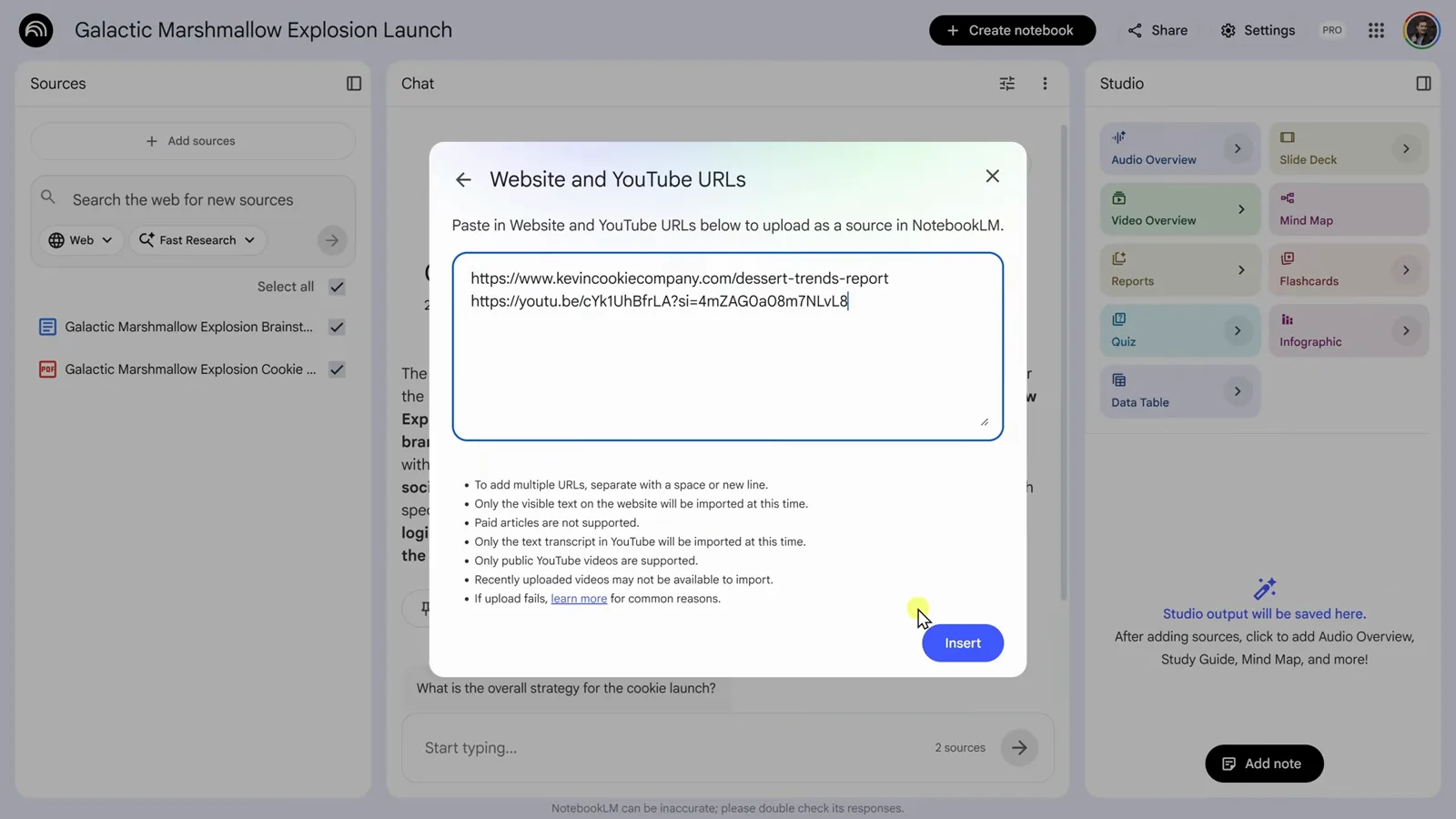Expand Data Table options chevron
This screenshot has height=819, width=1456.
(1238, 391)
